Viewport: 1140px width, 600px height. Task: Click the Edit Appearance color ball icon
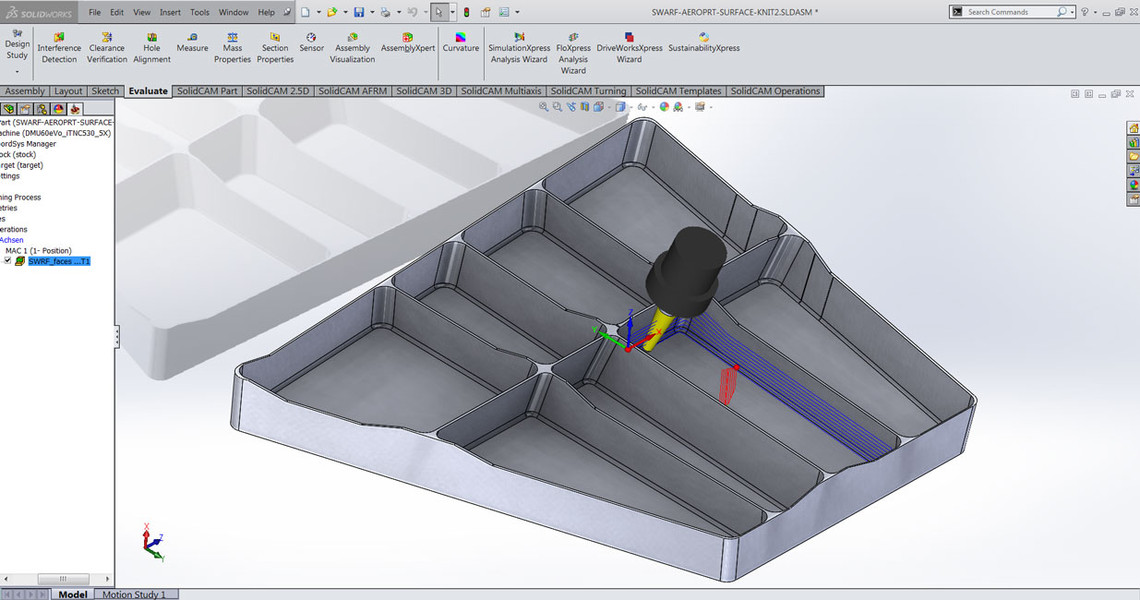pos(664,107)
